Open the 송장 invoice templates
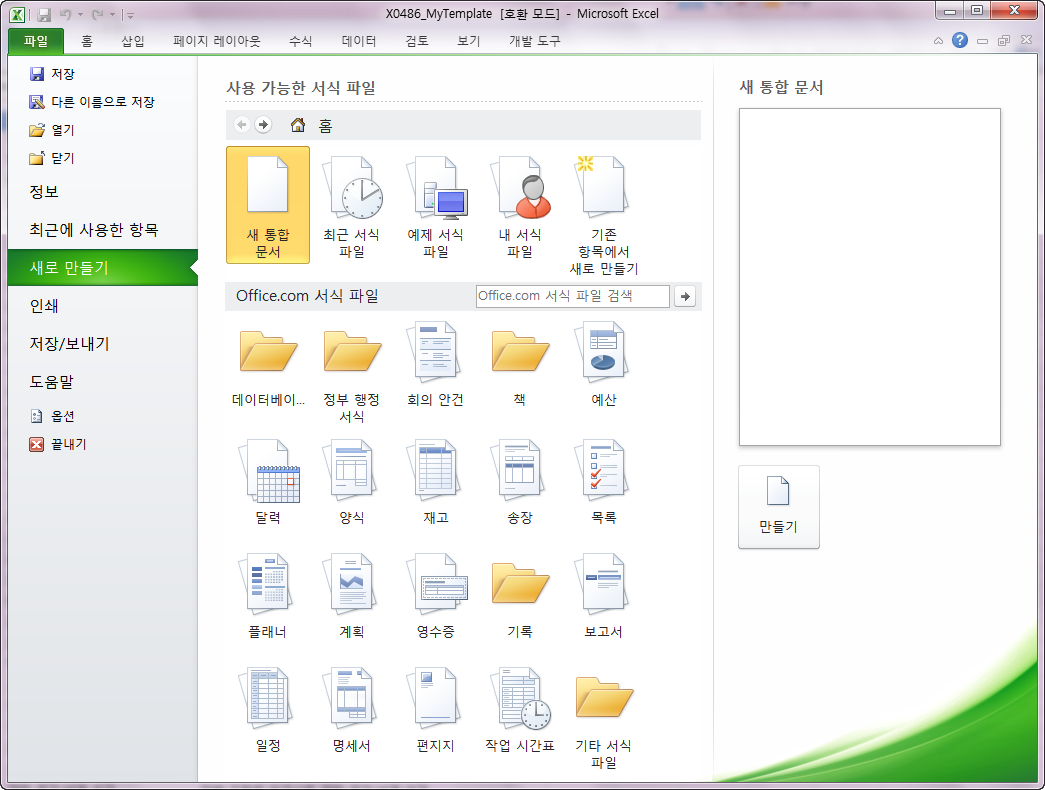The image size is (1045, 790). tap(520, 481)
